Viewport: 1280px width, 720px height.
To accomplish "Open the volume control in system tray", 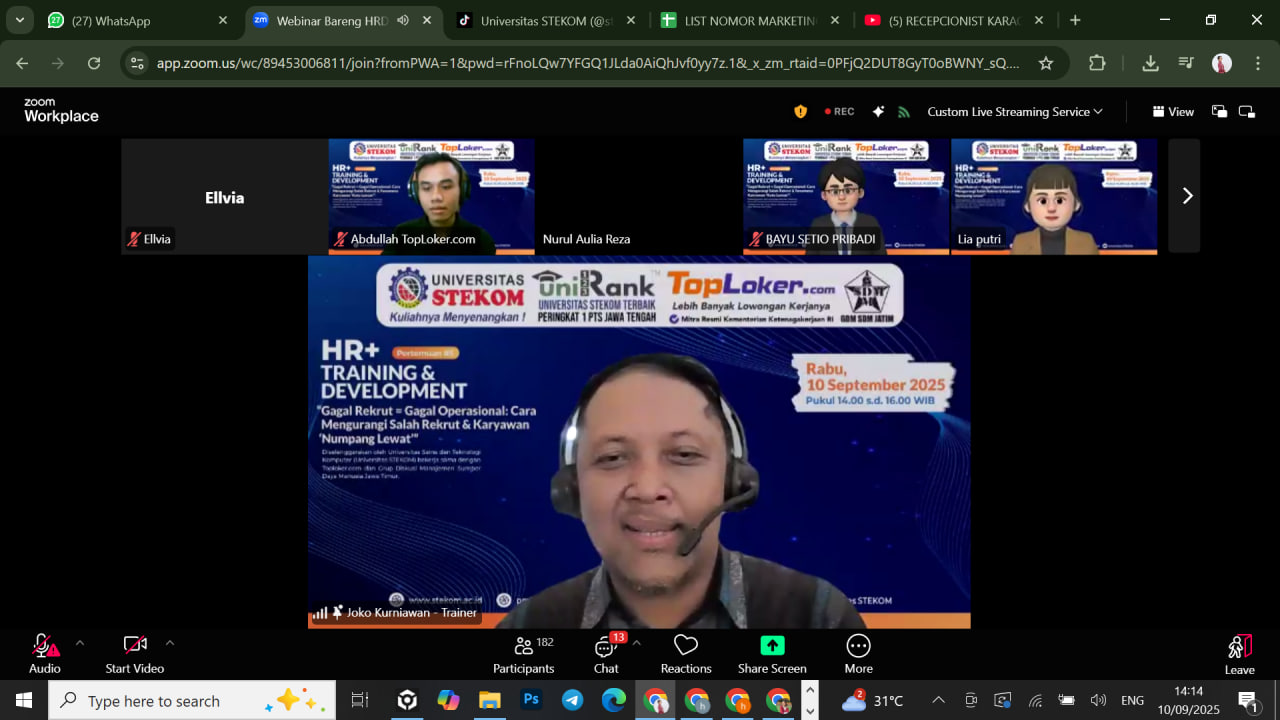I will tap(1098, 700).
